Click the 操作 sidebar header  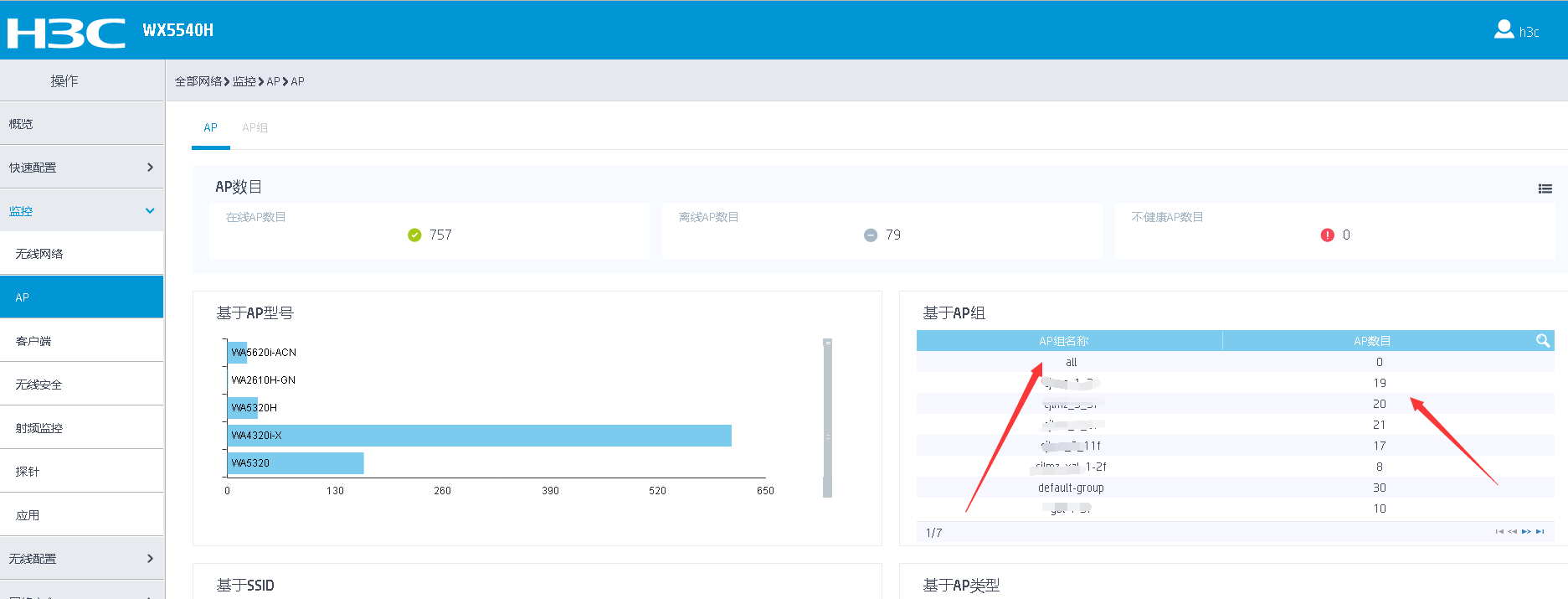click(64, 80)
